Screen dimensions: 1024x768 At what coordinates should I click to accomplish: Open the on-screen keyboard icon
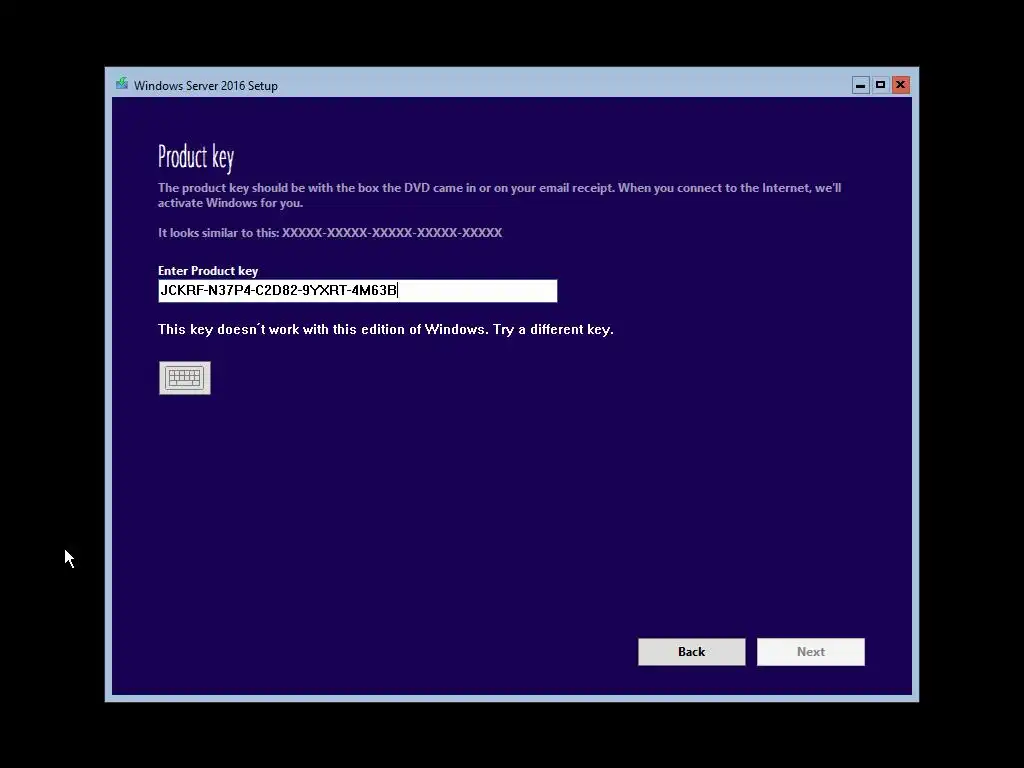(185, 377)
